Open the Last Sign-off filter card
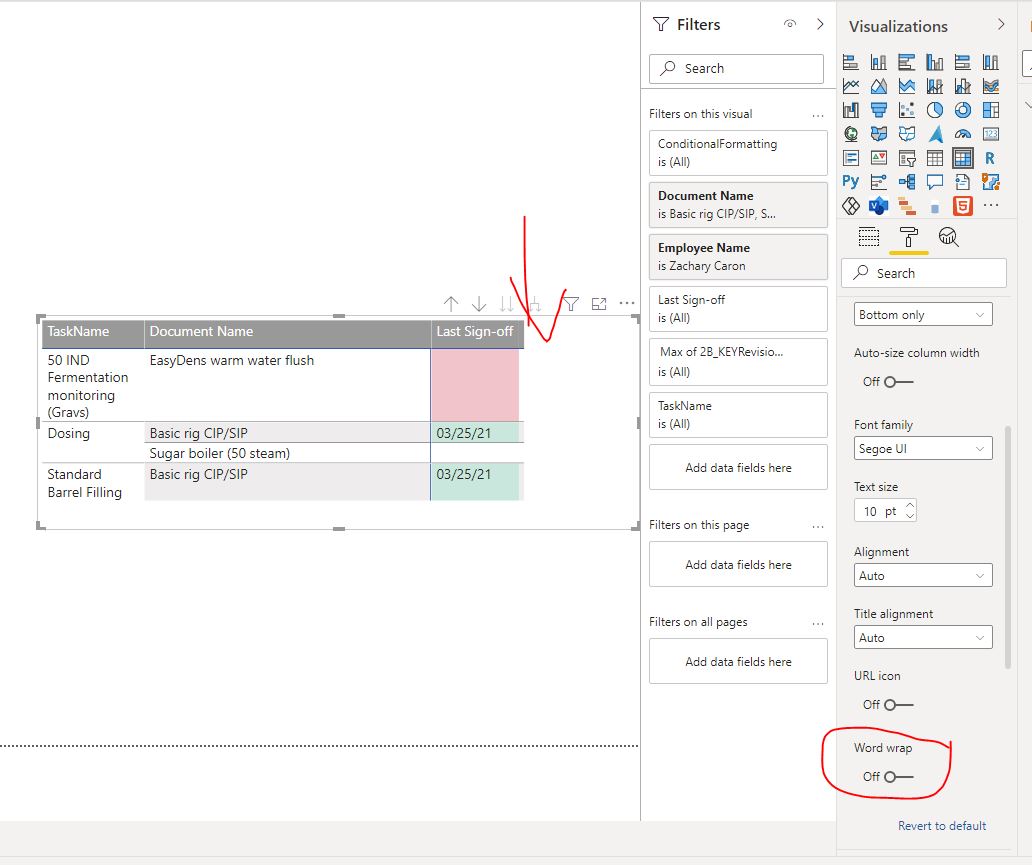 click(738, 309)
